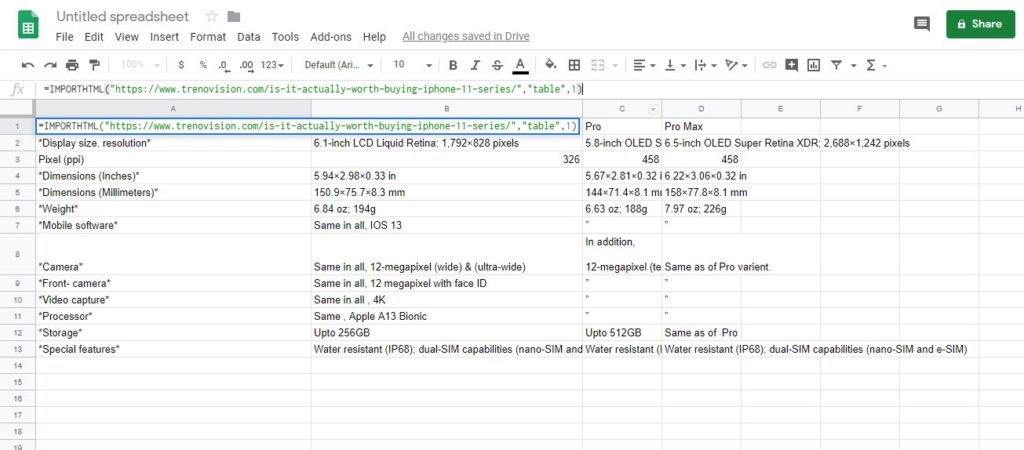Open the font size 10 dropdown

click(413, 65)
